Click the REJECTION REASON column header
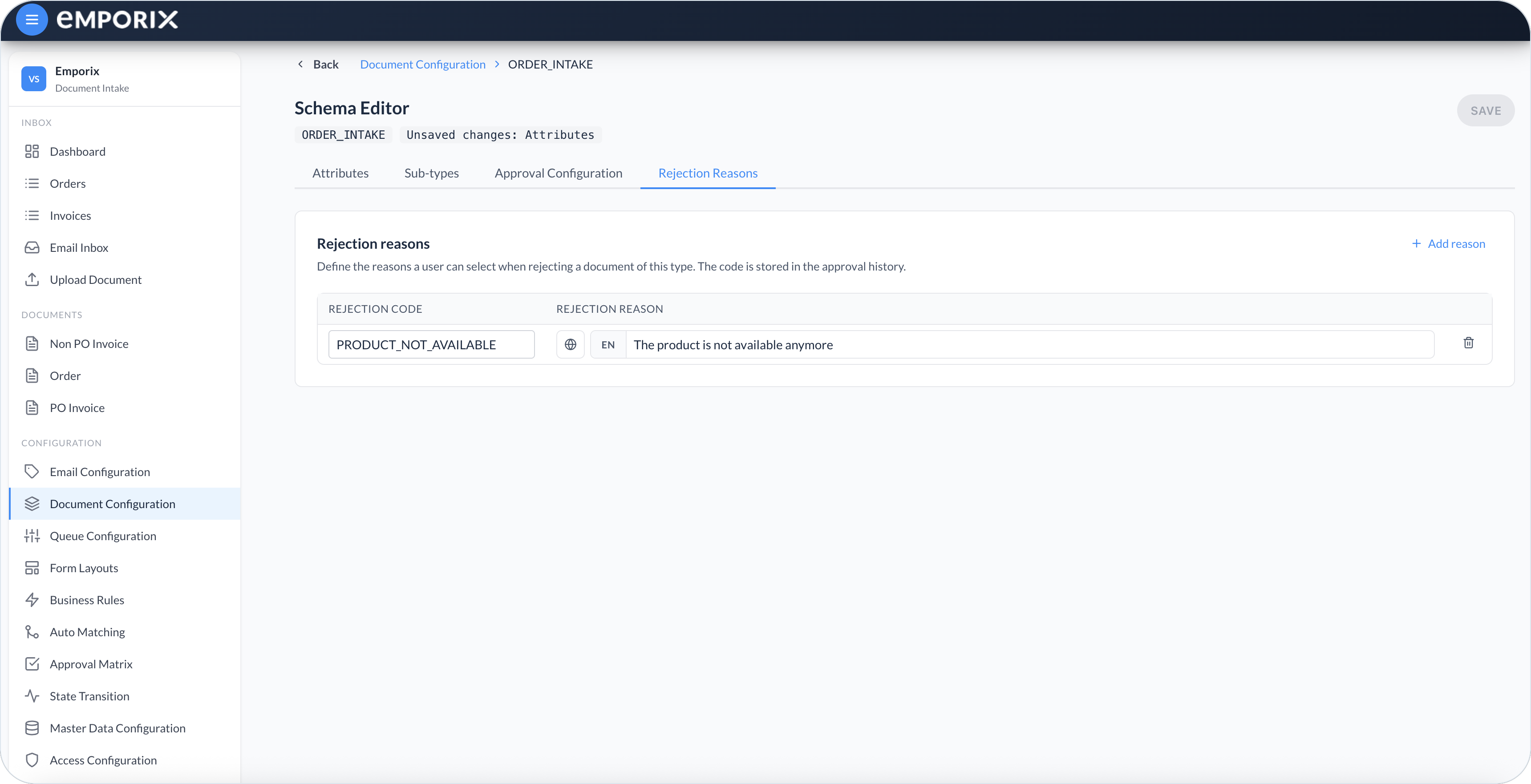 [x=610, y=309]
